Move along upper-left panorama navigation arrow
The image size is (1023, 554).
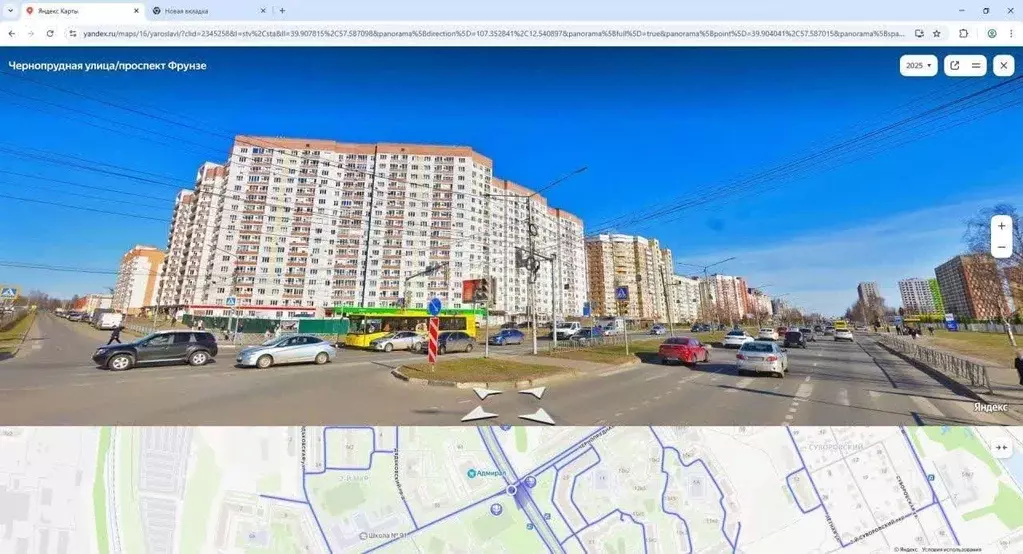[487, 393]
